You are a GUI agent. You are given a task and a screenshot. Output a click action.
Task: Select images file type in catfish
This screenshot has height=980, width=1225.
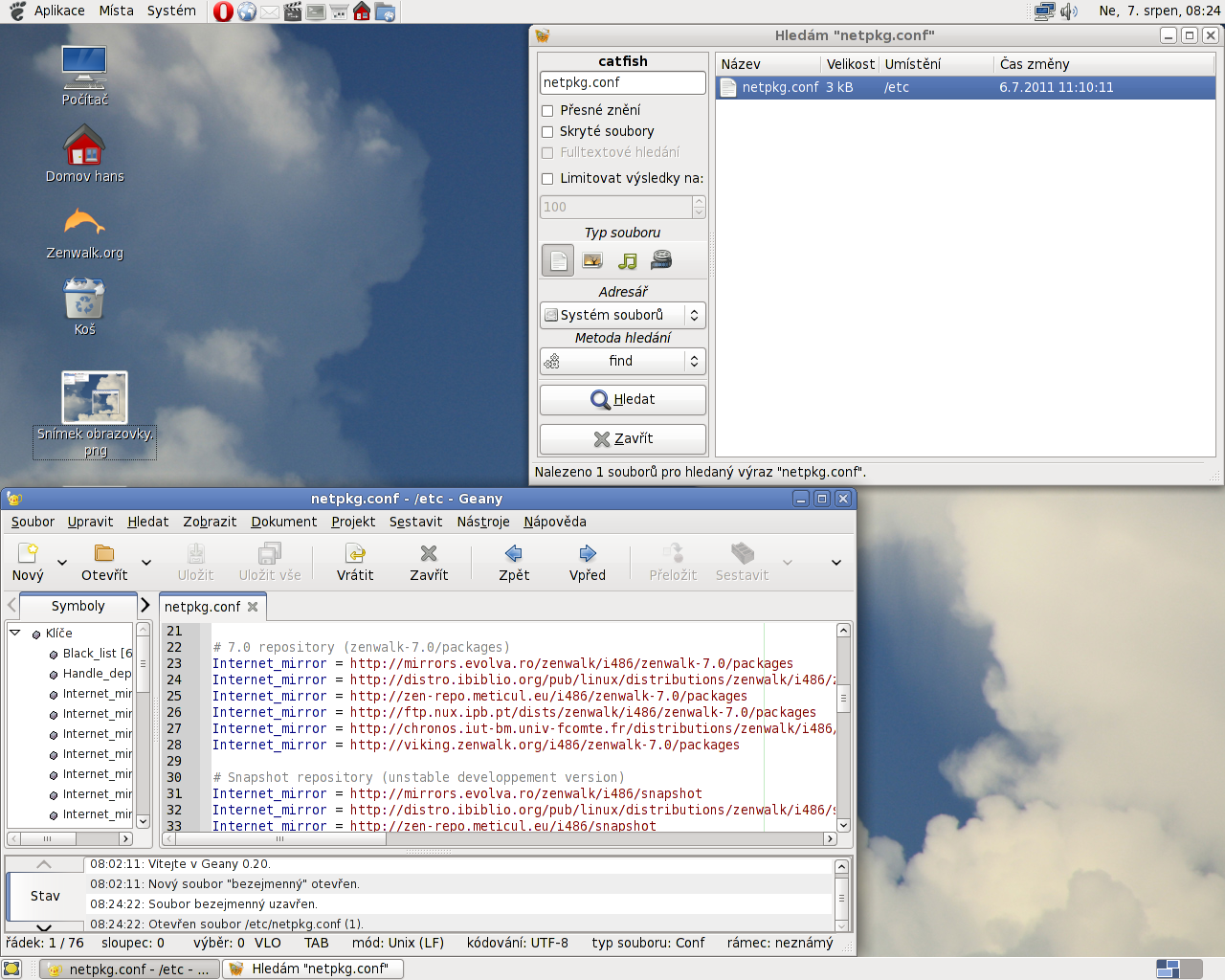click(x=592, y=260)
